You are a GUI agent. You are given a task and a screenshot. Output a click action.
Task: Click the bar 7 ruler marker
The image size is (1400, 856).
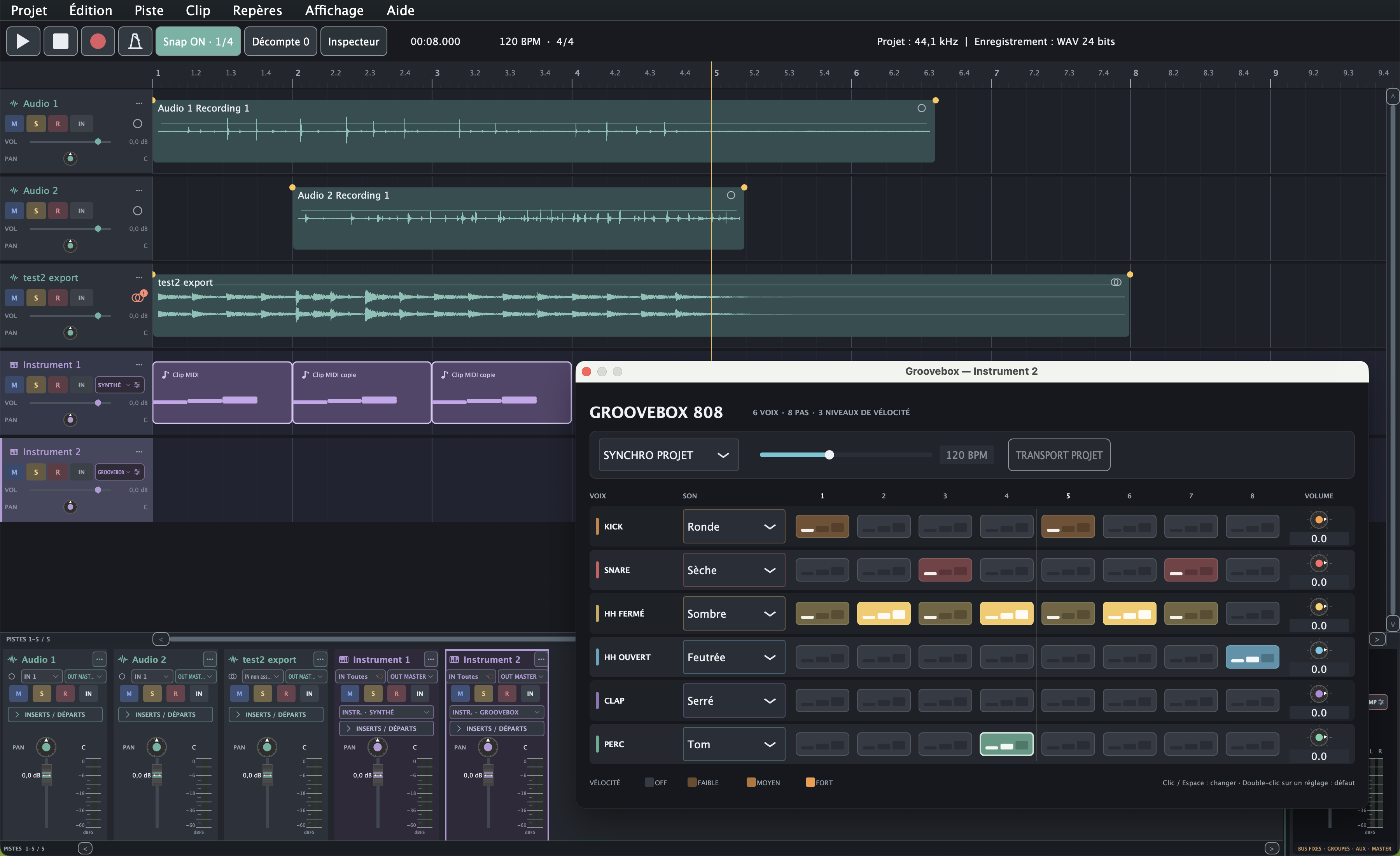[x=996, y=73]
